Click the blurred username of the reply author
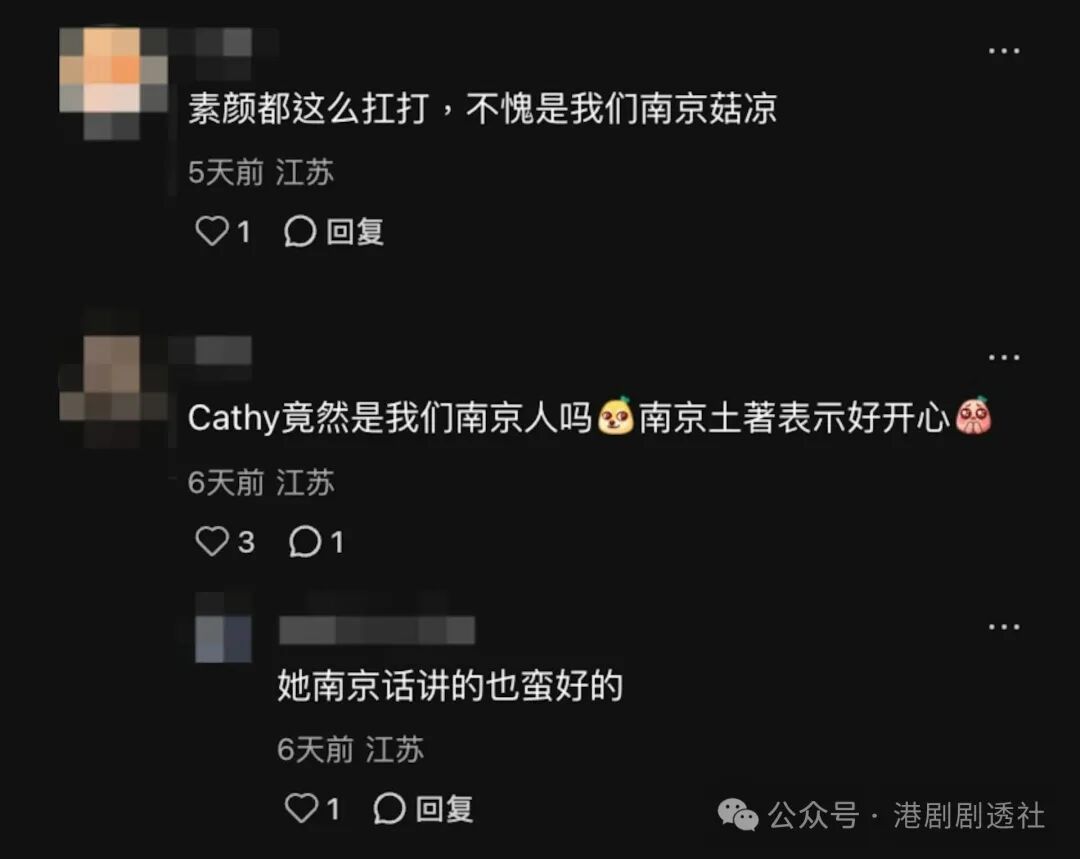This screenshot has width=1080, height=859. point(377,630)
